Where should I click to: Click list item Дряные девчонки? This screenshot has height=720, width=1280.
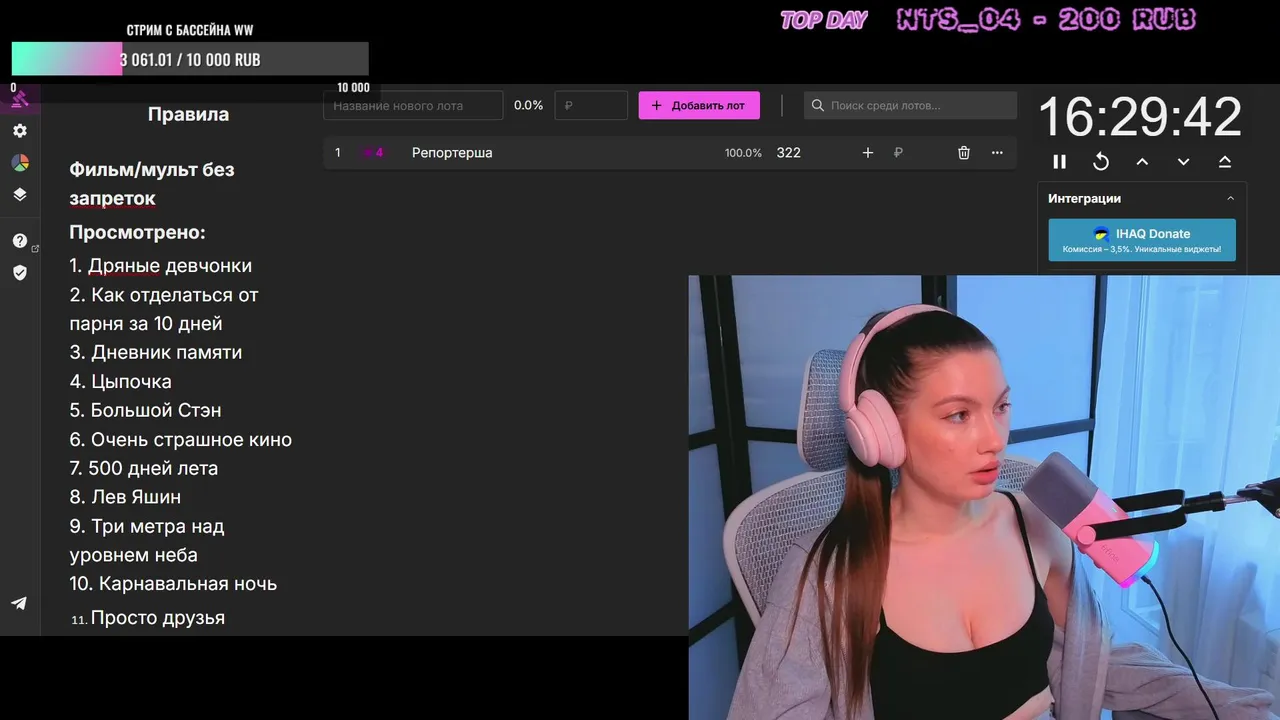pos(160,266)
